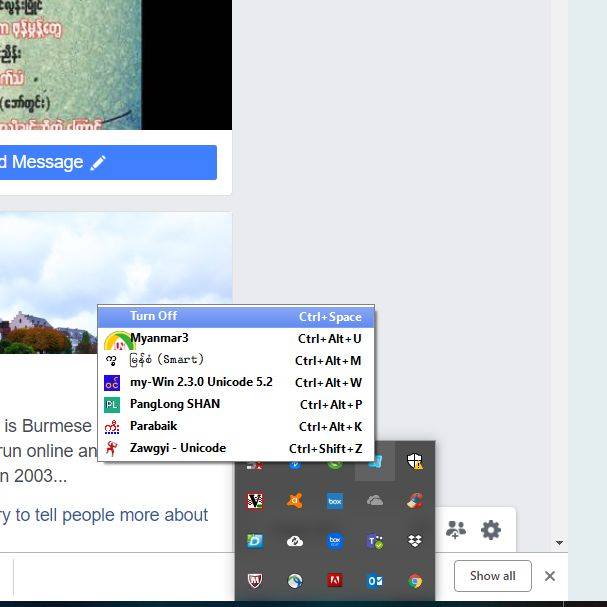
Task: Open Avast antivirus tray icon
Action: [x=295, y=501]
